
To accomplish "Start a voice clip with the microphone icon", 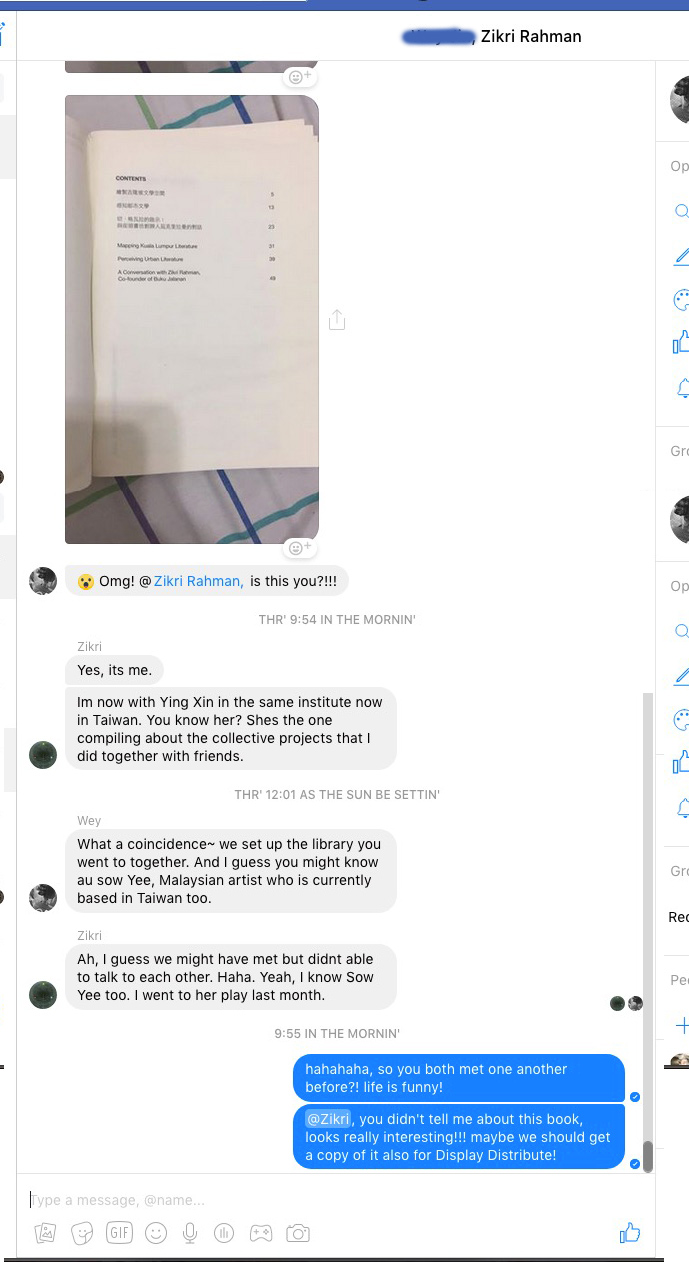I will 190,1233.
